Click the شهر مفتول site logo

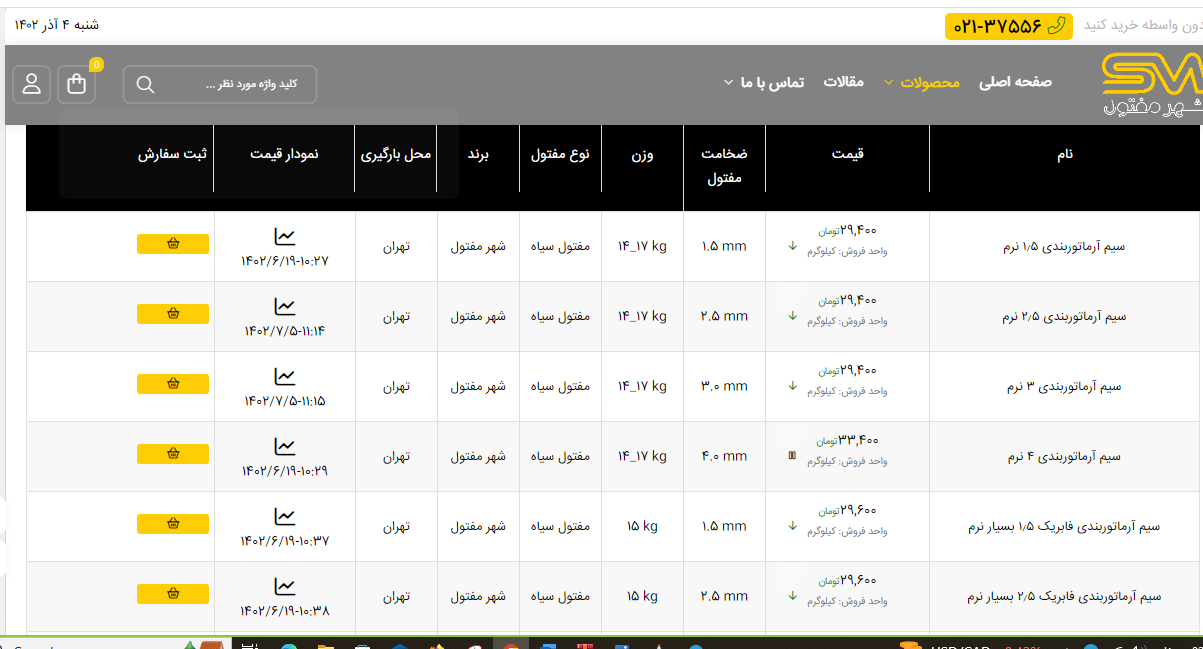[x=1151, y=85]
